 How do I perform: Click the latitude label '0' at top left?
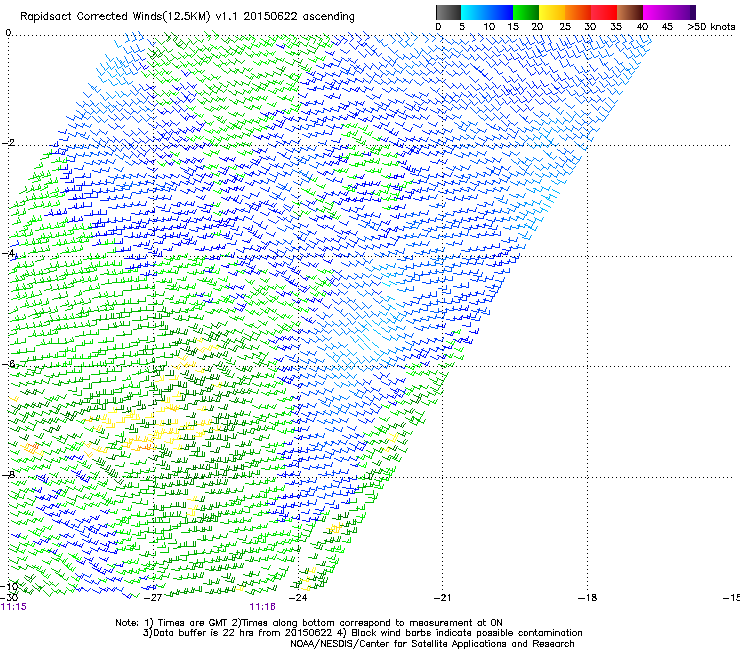pos(8,33)
